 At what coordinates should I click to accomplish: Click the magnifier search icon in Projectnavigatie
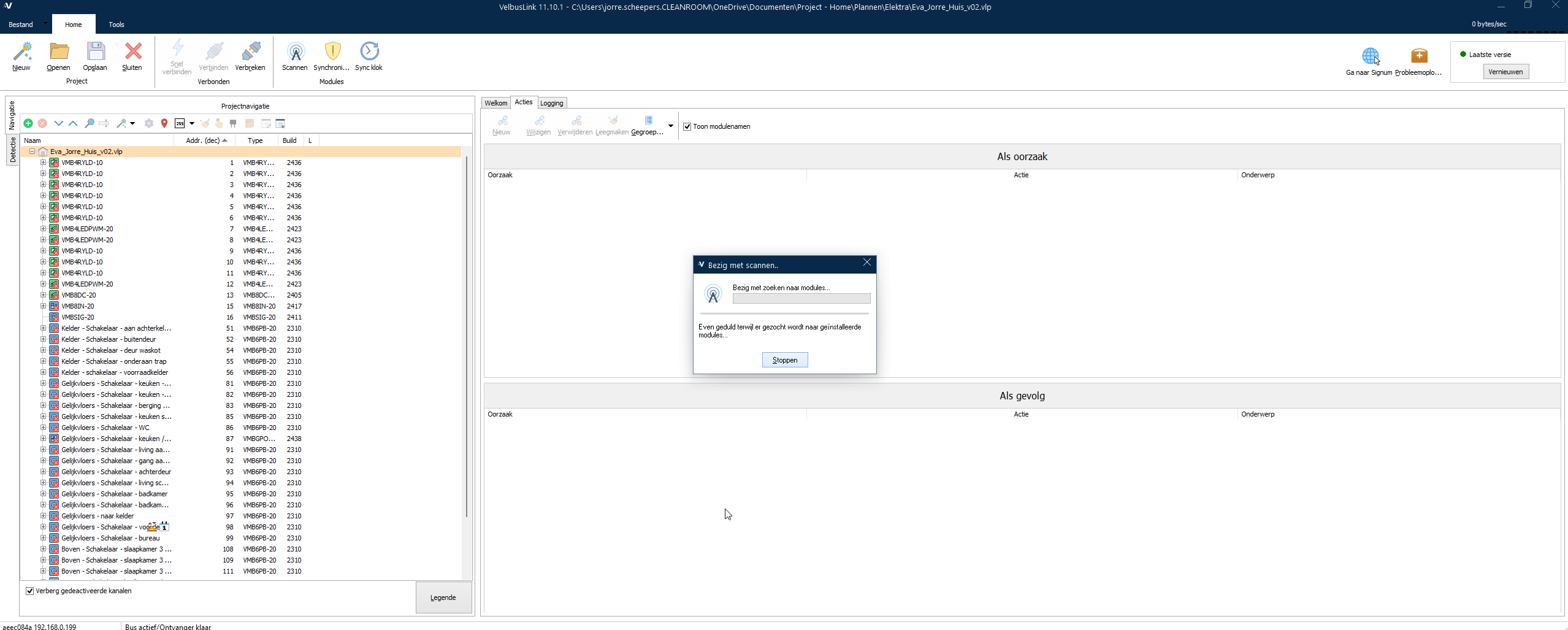click(90, 123)
